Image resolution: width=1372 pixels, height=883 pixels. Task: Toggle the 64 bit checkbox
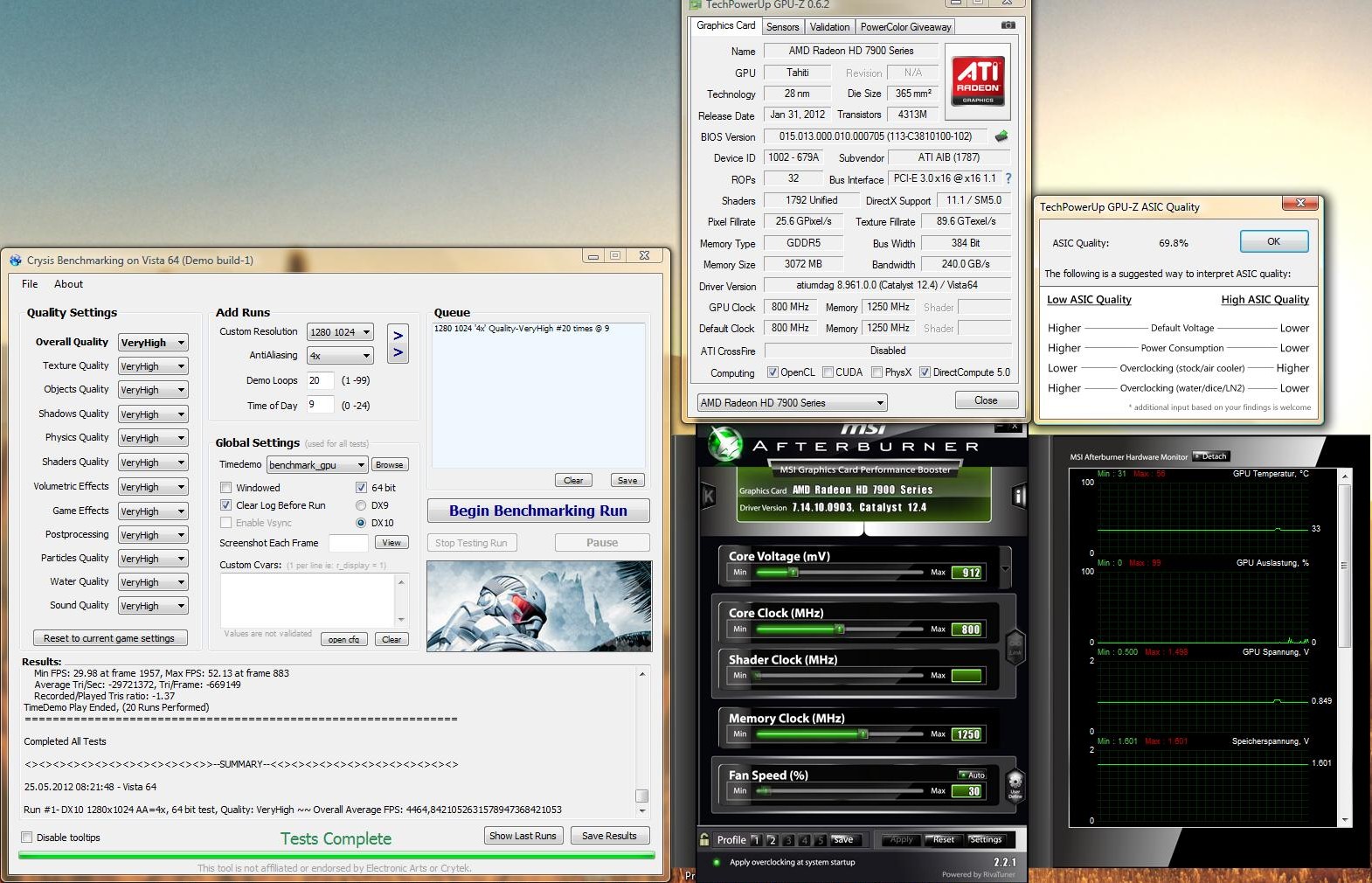(x=361, y=488)
